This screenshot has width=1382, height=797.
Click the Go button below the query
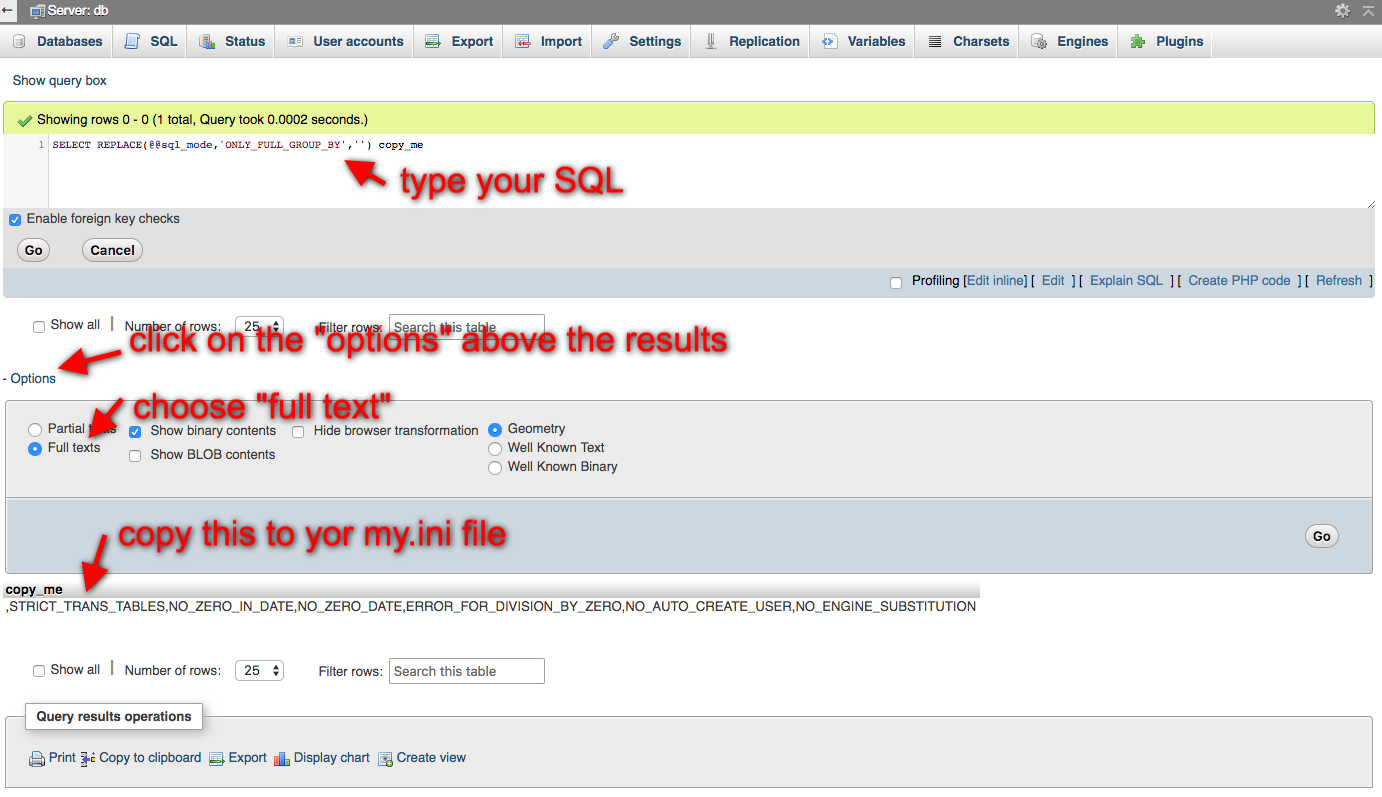pos(33,250)
